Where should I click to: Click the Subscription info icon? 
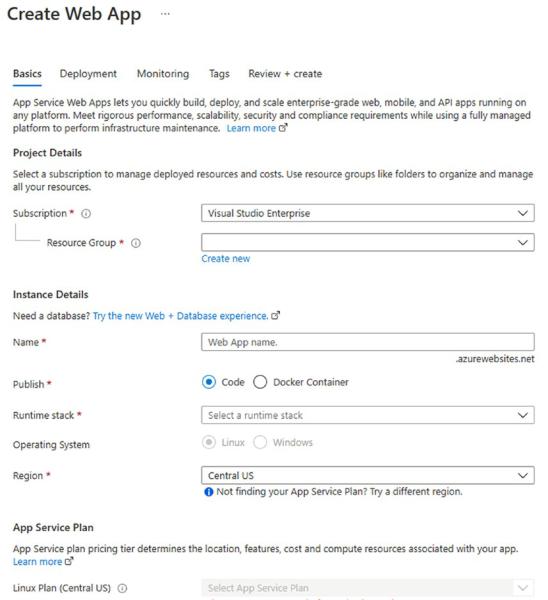pyautogui.click(x=86, y=214)
